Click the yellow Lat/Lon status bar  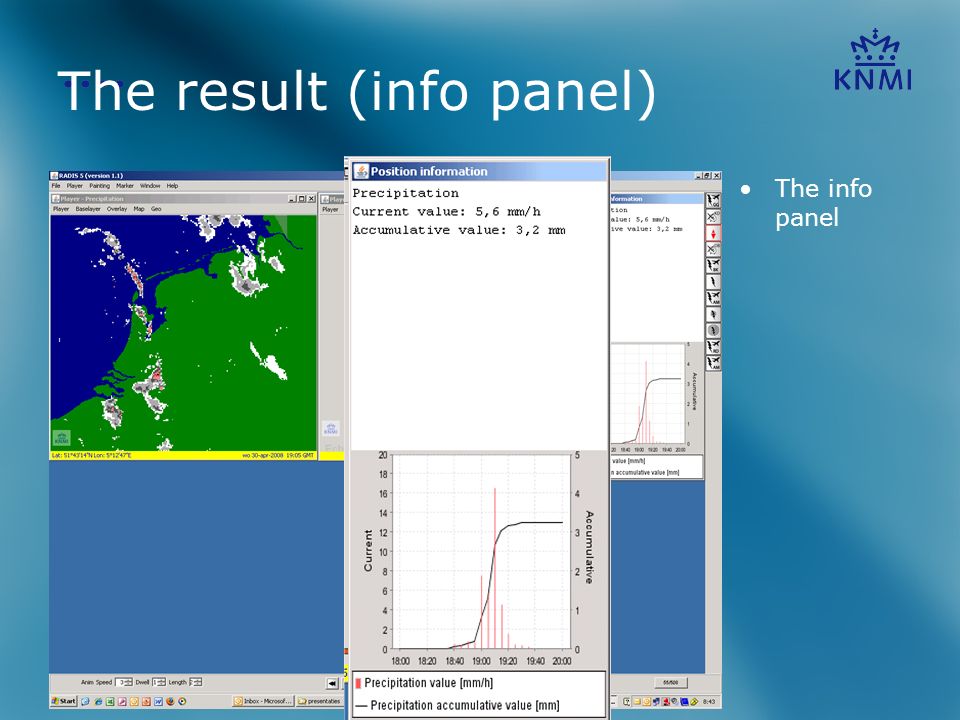point(184,456)
